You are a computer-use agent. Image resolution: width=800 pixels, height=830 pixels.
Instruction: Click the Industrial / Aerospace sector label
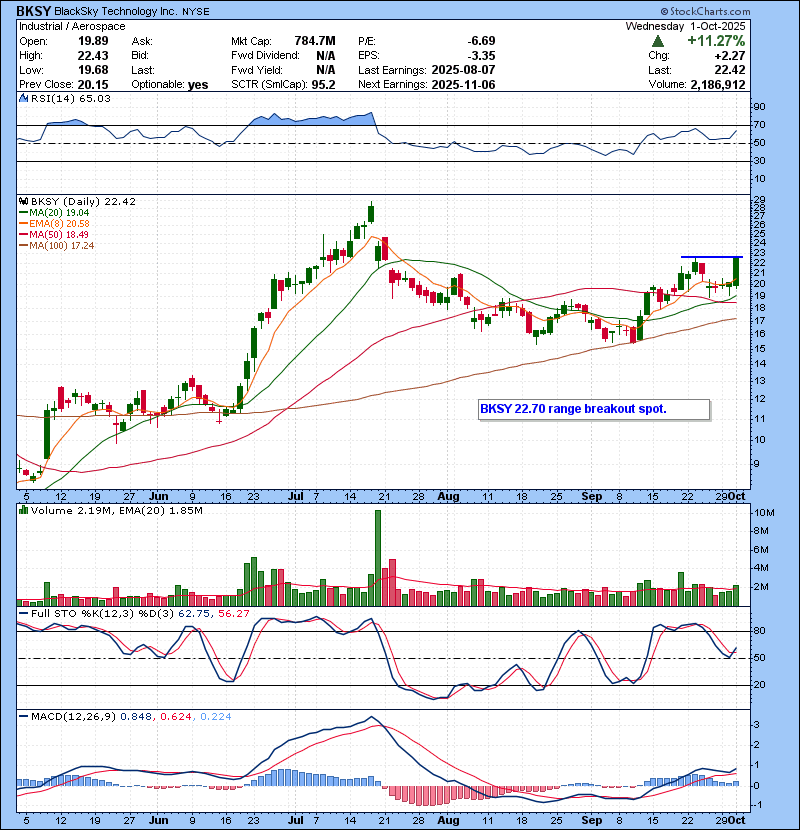(72, 26)
